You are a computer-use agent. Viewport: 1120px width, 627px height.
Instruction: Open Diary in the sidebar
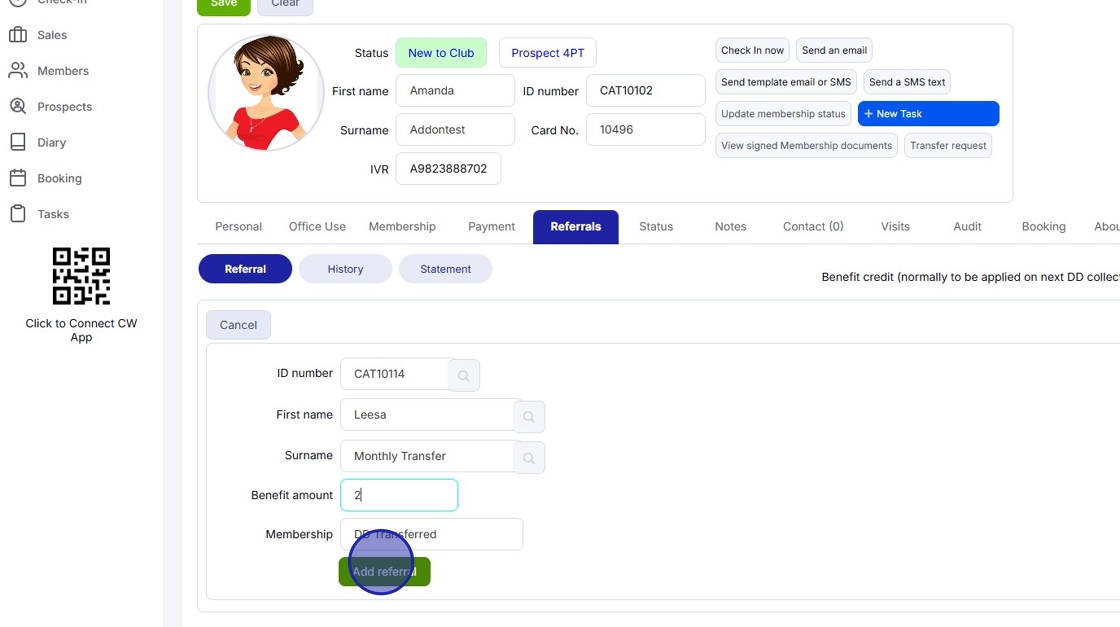(x=51, y=142)
